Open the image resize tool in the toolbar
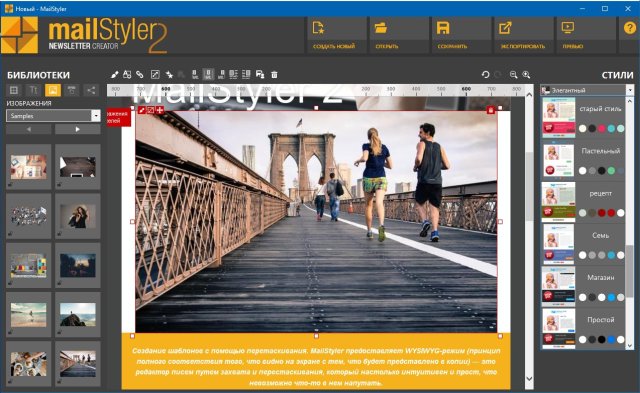Viewport: 640px width, 393px height. pyautogui.click(x=155, y=74)
